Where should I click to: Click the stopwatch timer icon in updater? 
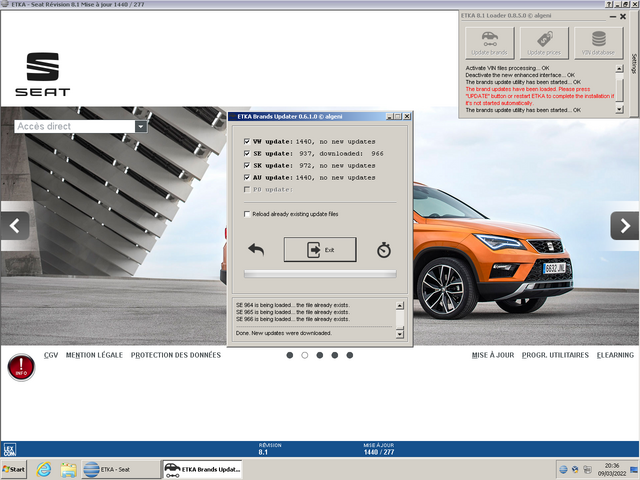[384, 250]
